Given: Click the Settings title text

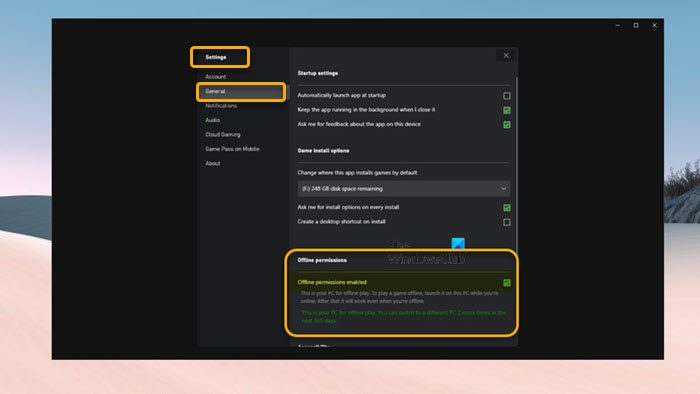Looking at the screenshot, I should point(216,57).
